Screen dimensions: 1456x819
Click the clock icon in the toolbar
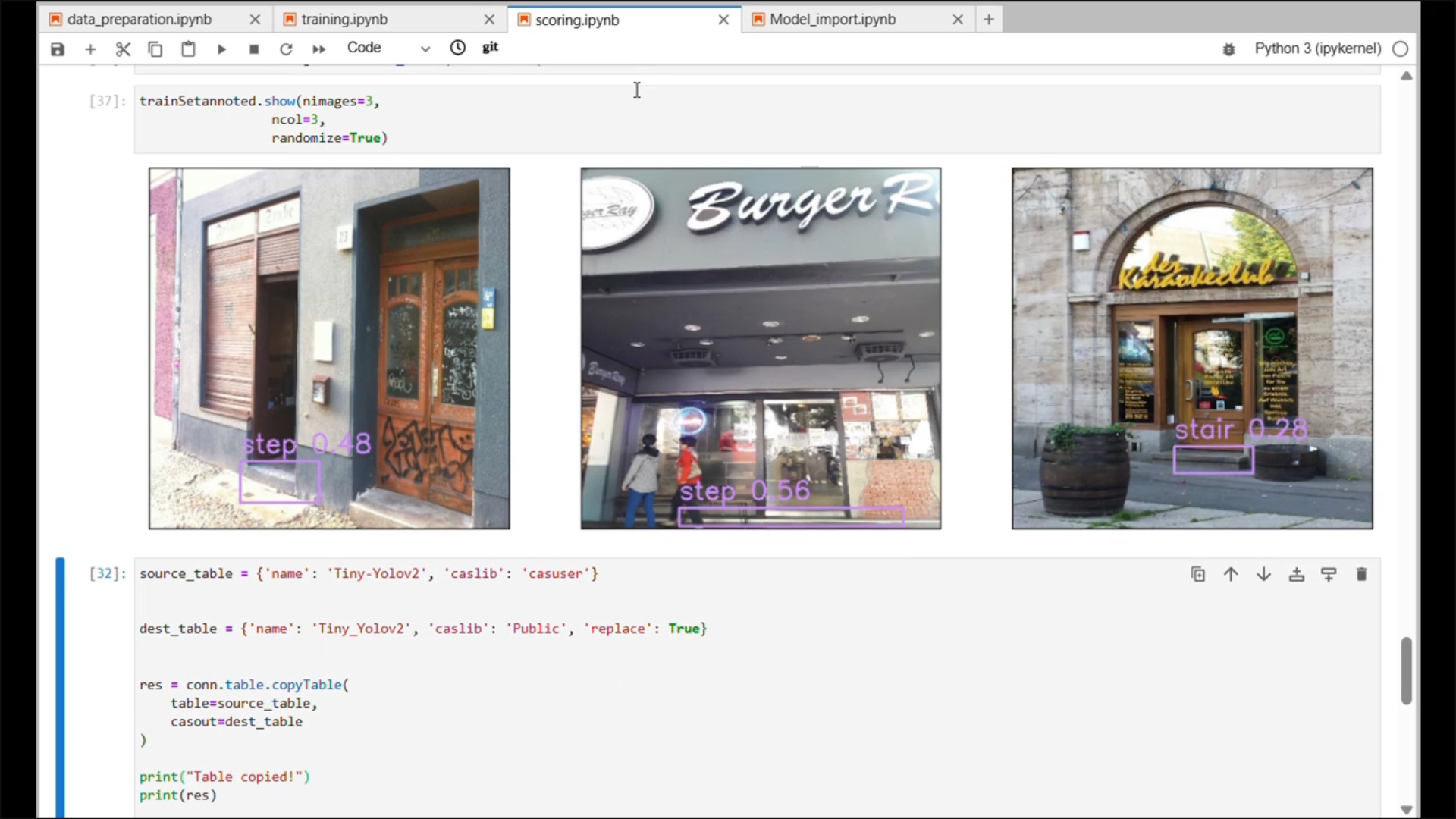[x=457, y=48]
